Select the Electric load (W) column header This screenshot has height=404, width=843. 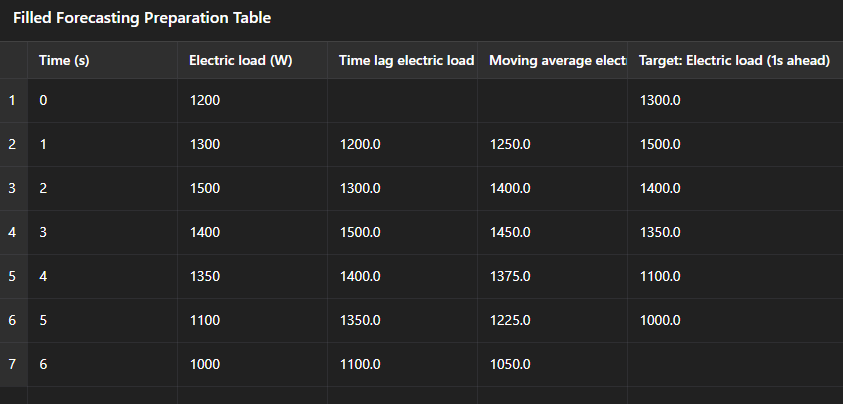tap(252, 60)
